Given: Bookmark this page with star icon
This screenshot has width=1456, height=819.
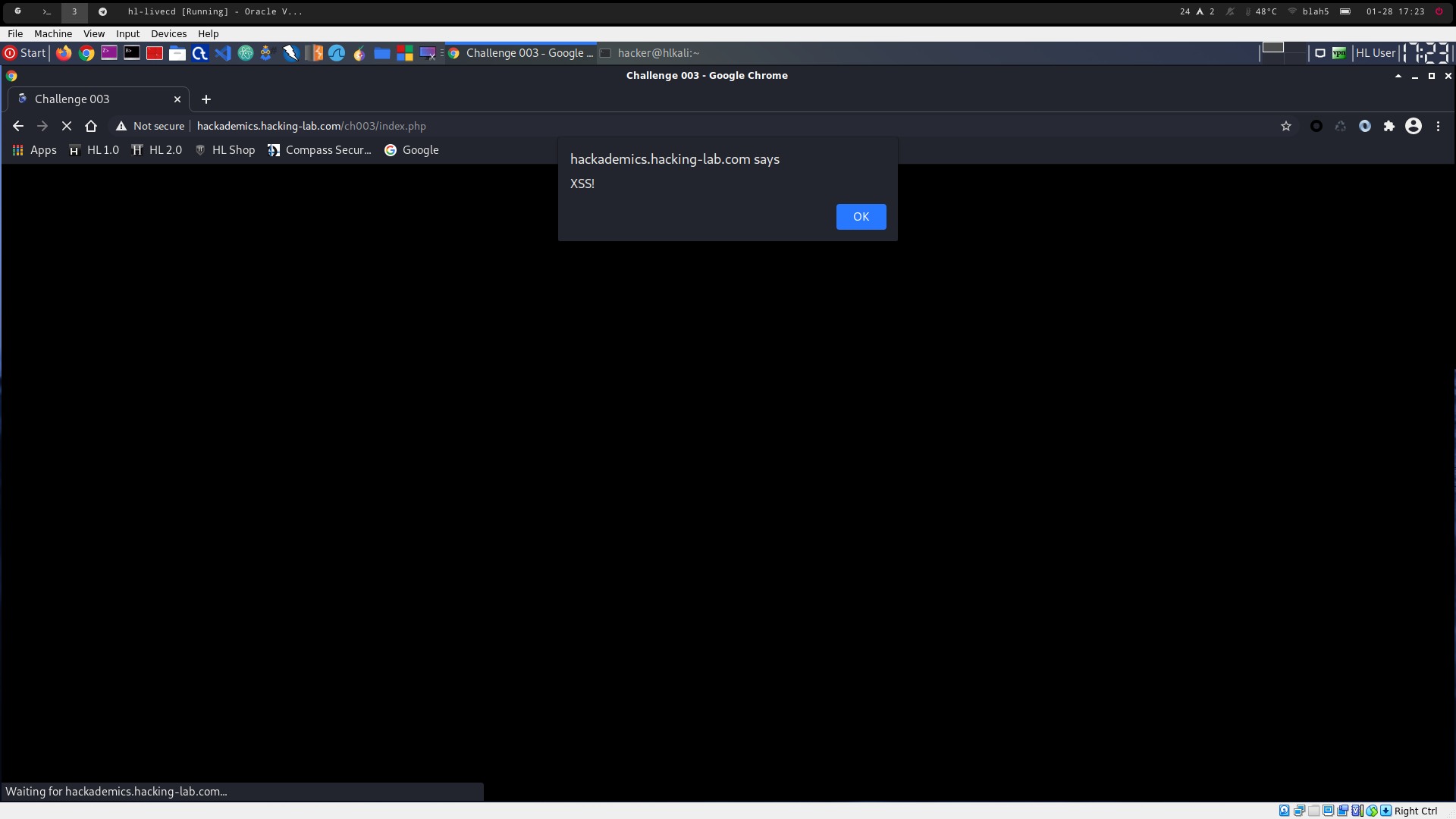Looking at the screenshot, I should [x=1286, y=126].
